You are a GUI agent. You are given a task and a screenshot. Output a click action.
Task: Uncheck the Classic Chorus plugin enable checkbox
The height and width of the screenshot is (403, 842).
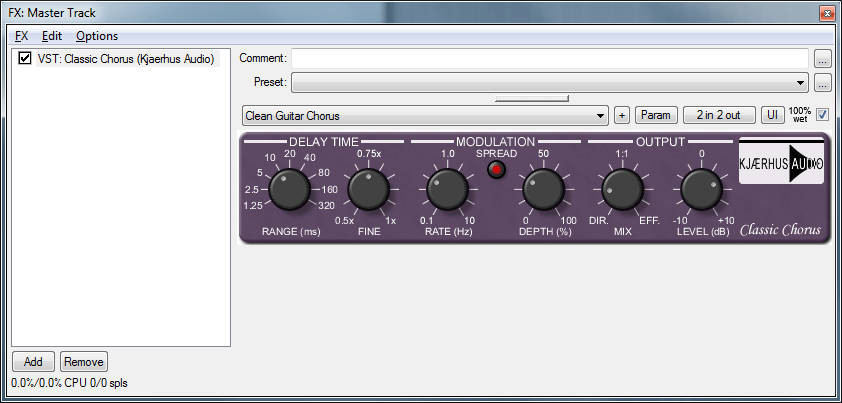pyautogui.click(x=25, y=58)
